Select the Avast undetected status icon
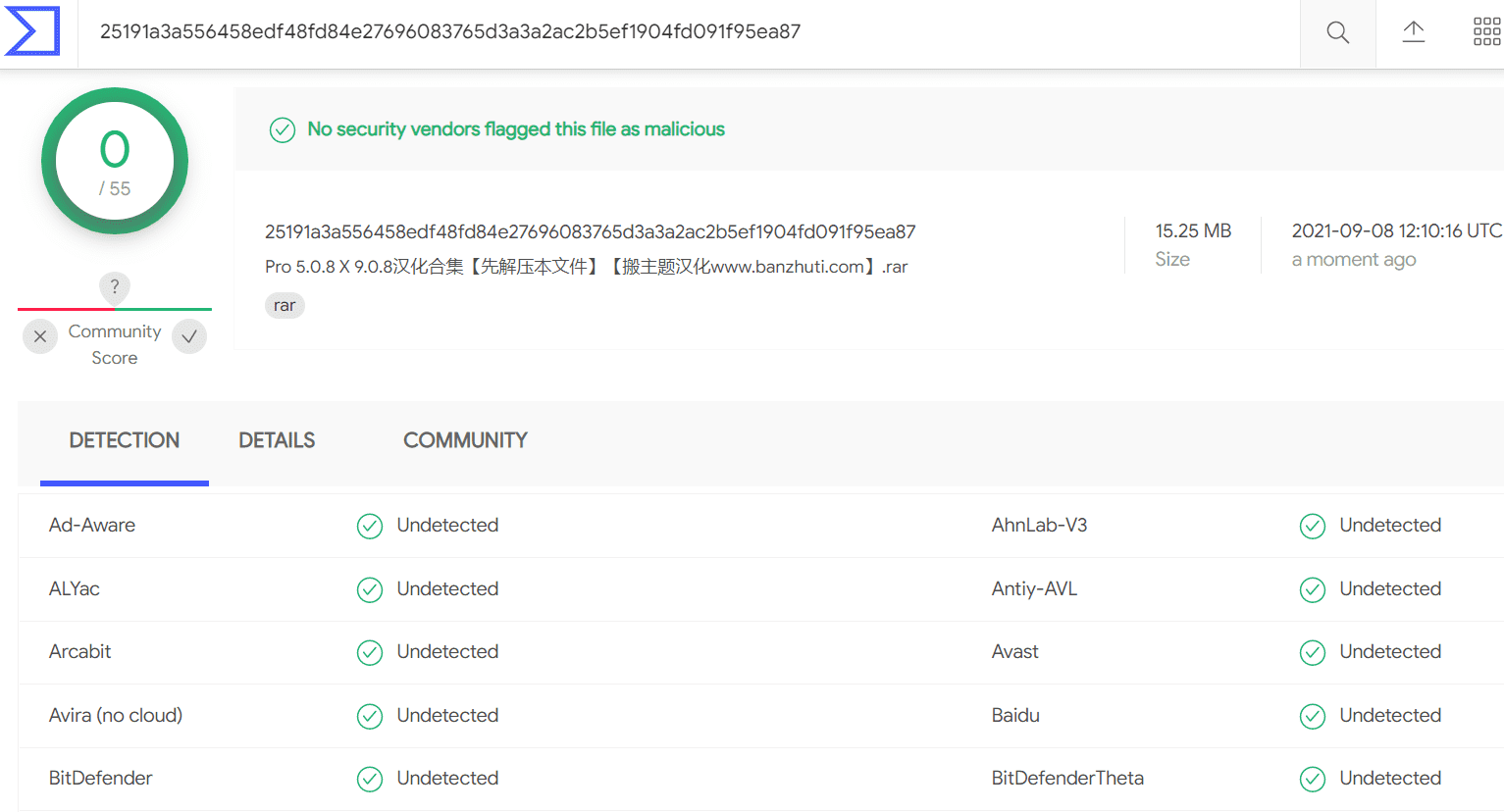 click(x=1313, y=652)
